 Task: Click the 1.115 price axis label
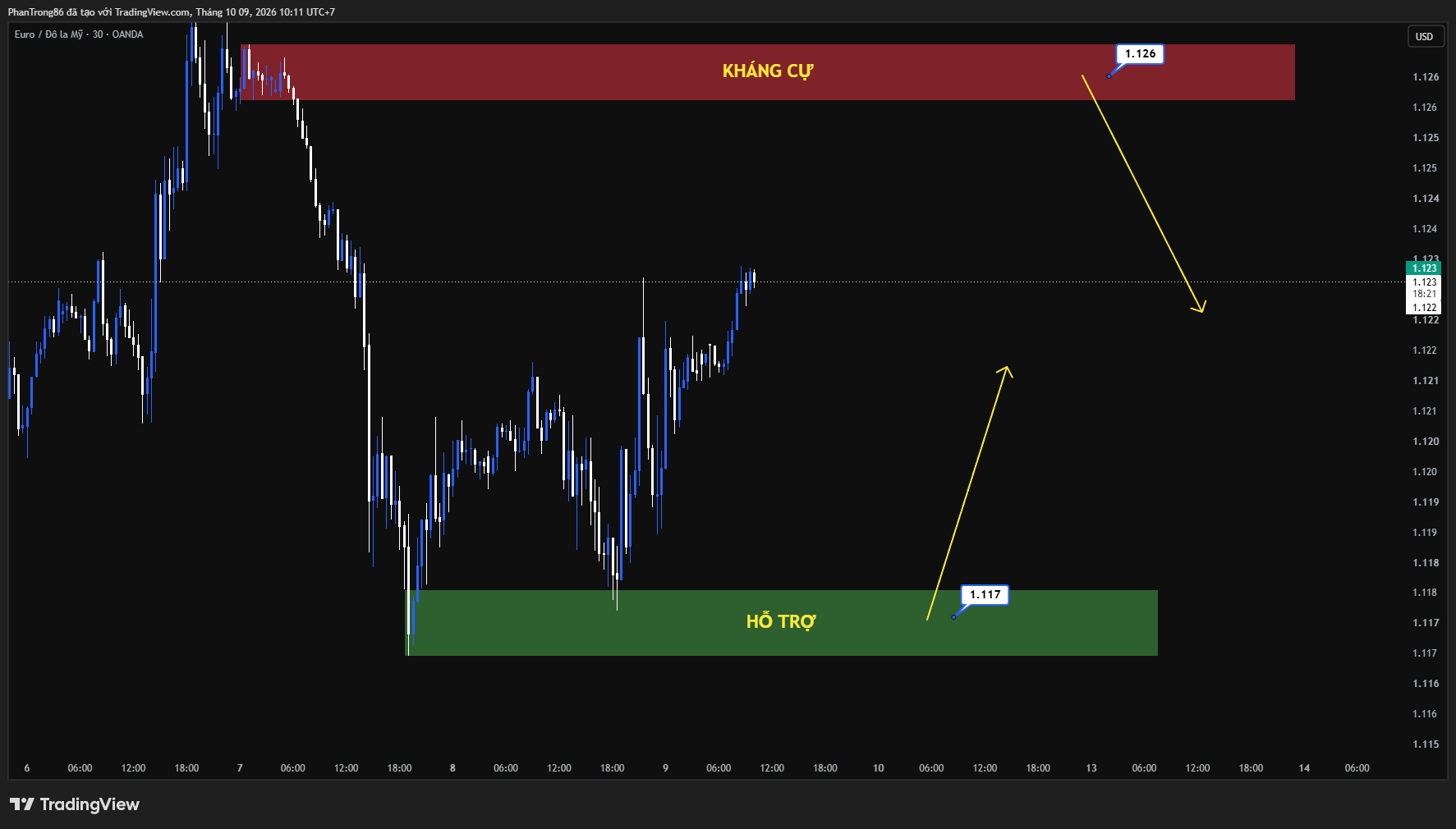pyautogui.click(x=1426, y=744)
